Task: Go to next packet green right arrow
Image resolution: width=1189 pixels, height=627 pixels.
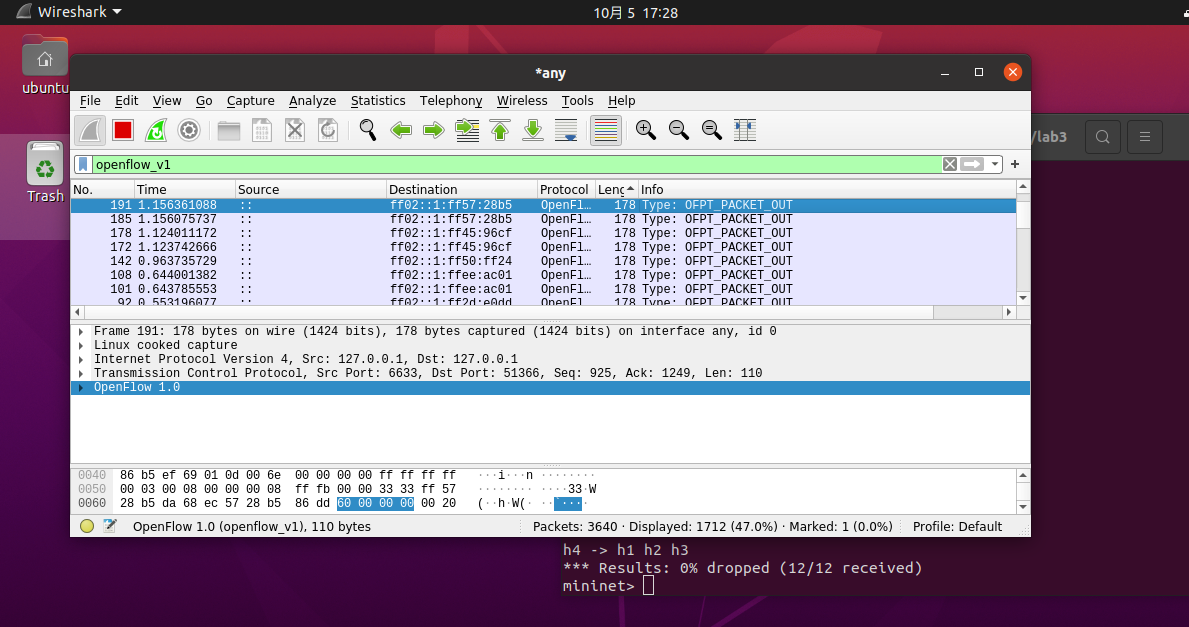Action: coord(434,130)
